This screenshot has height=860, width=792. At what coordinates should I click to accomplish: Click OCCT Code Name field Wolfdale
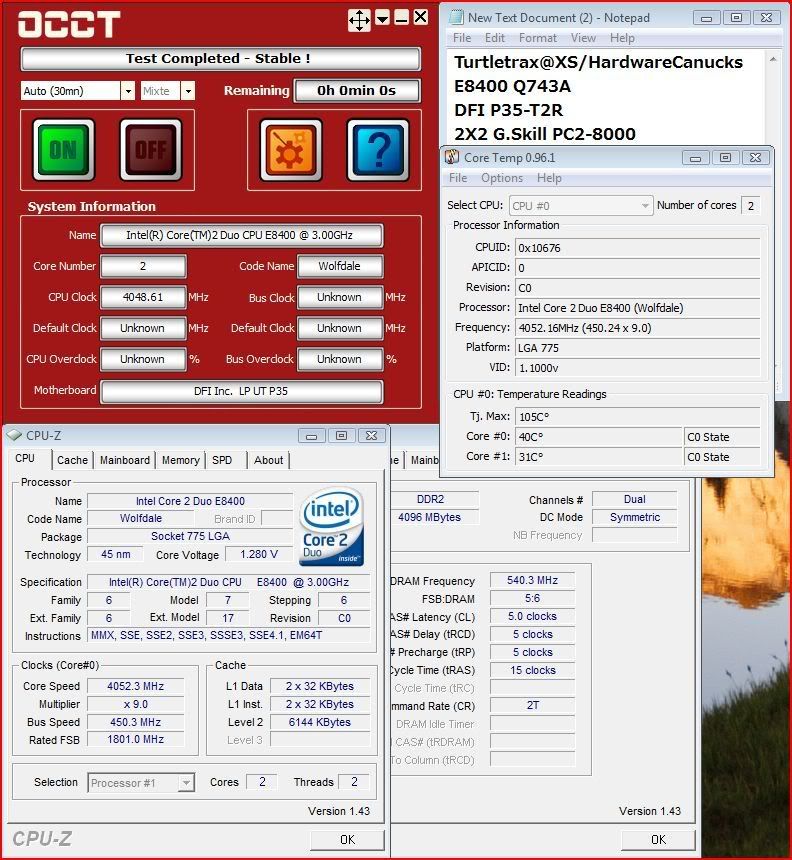[340, 267]
